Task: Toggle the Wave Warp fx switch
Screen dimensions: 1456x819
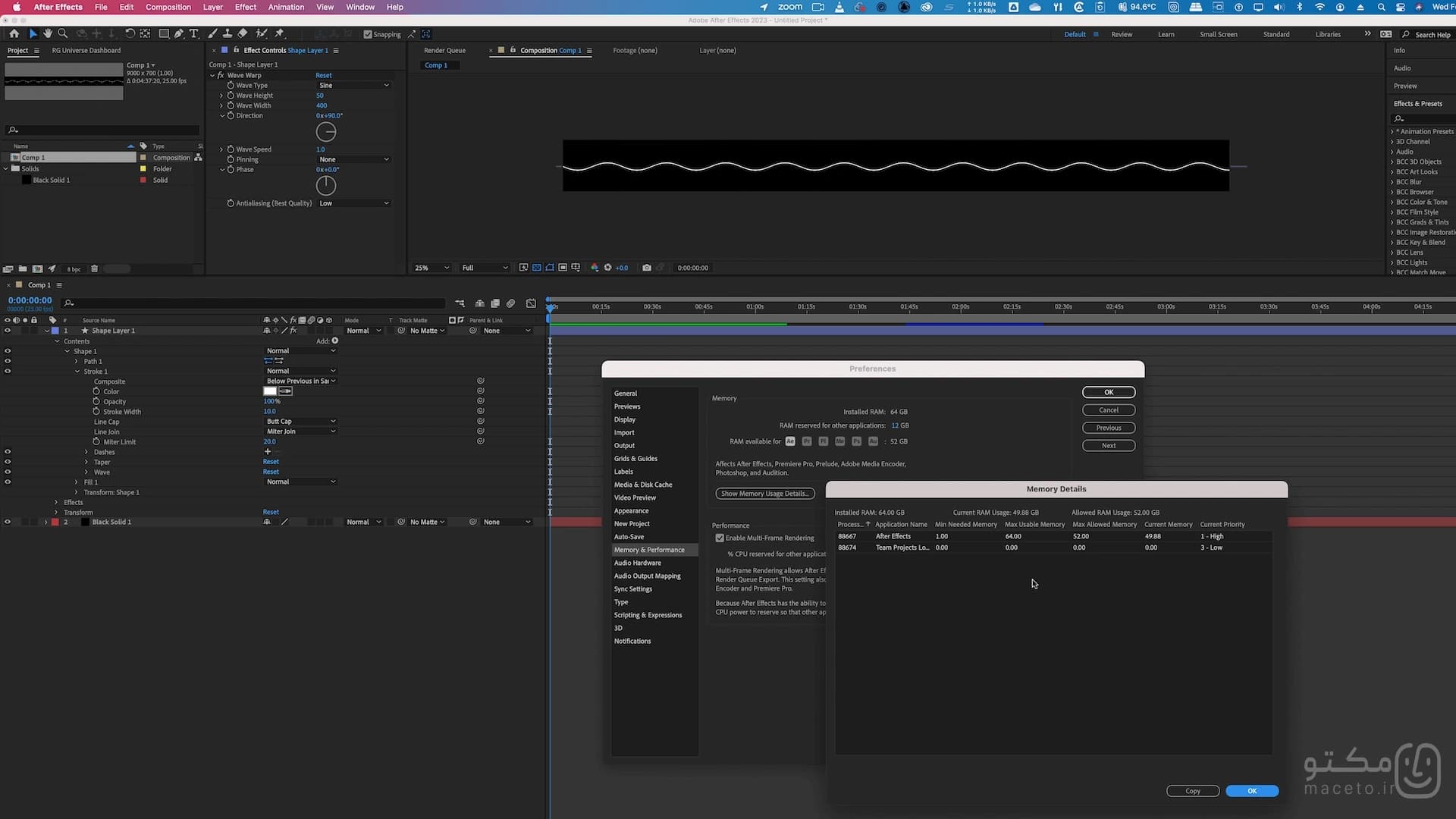Action: click(x=221, y=75)
